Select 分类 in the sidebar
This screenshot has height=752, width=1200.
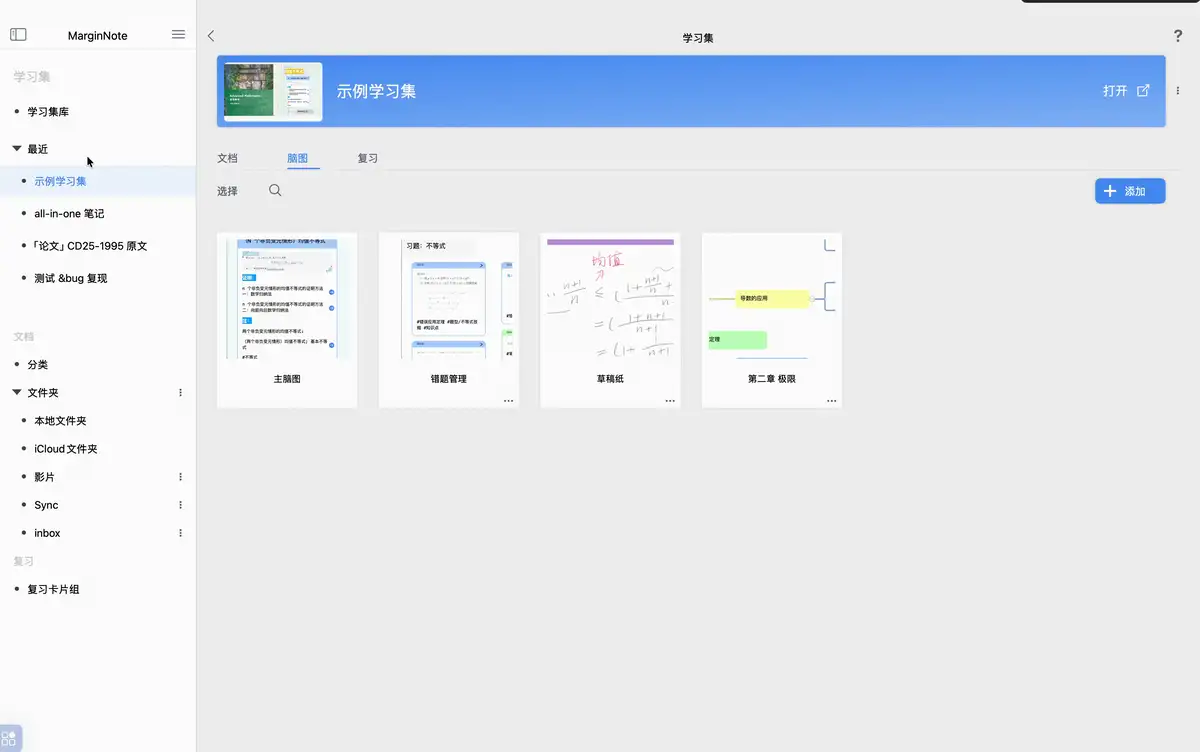coord(38,365)
